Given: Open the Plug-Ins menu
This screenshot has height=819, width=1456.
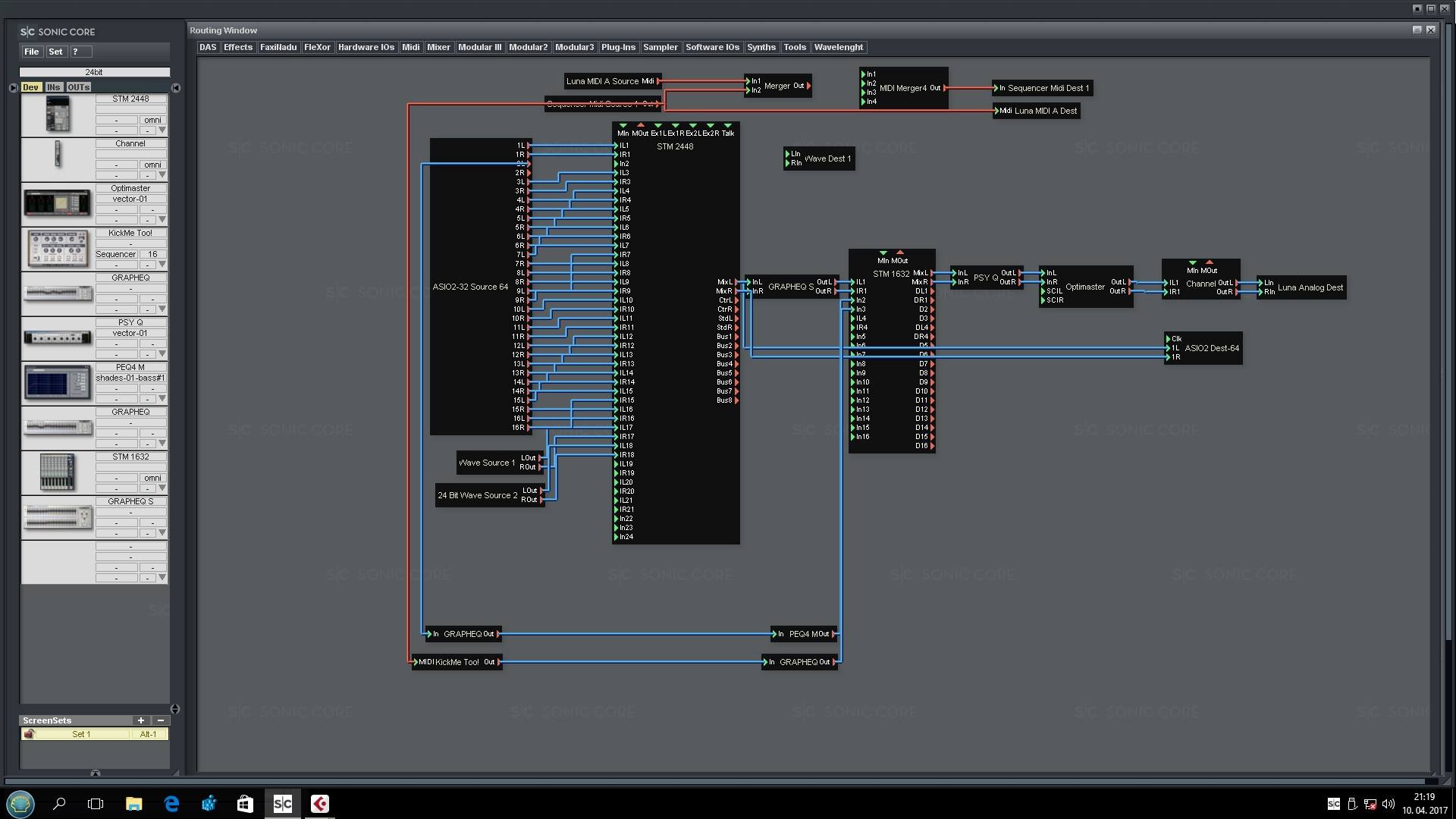Looking at the screenshot, I should (x=618, y=47).
